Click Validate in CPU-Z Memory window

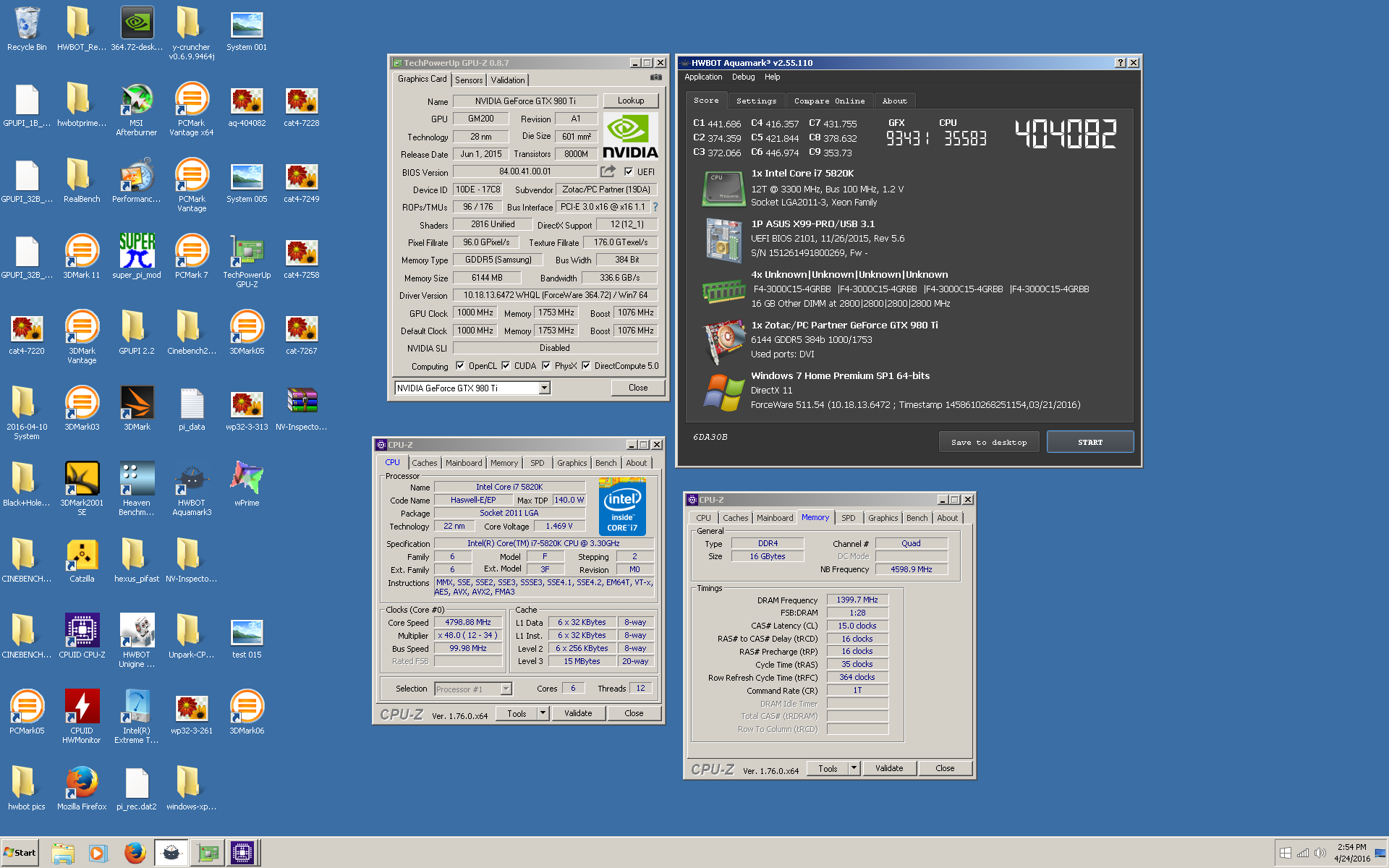click(x=889, y=768)
